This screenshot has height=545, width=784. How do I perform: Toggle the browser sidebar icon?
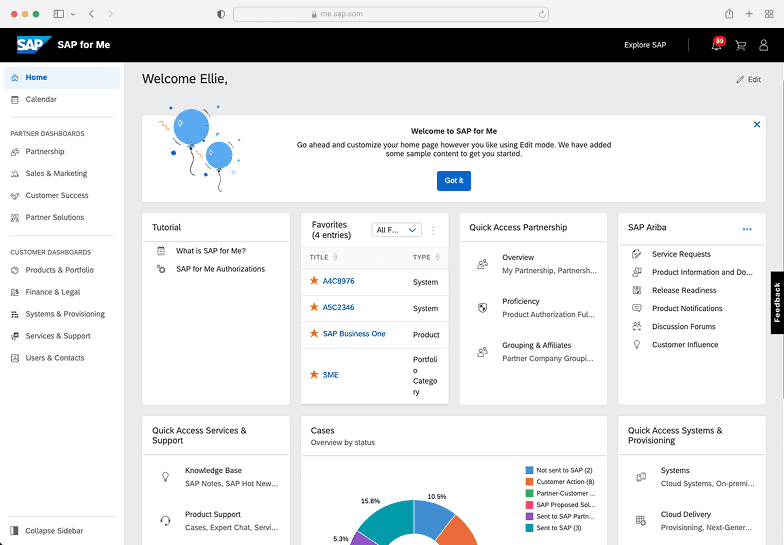tap(59, 14)
